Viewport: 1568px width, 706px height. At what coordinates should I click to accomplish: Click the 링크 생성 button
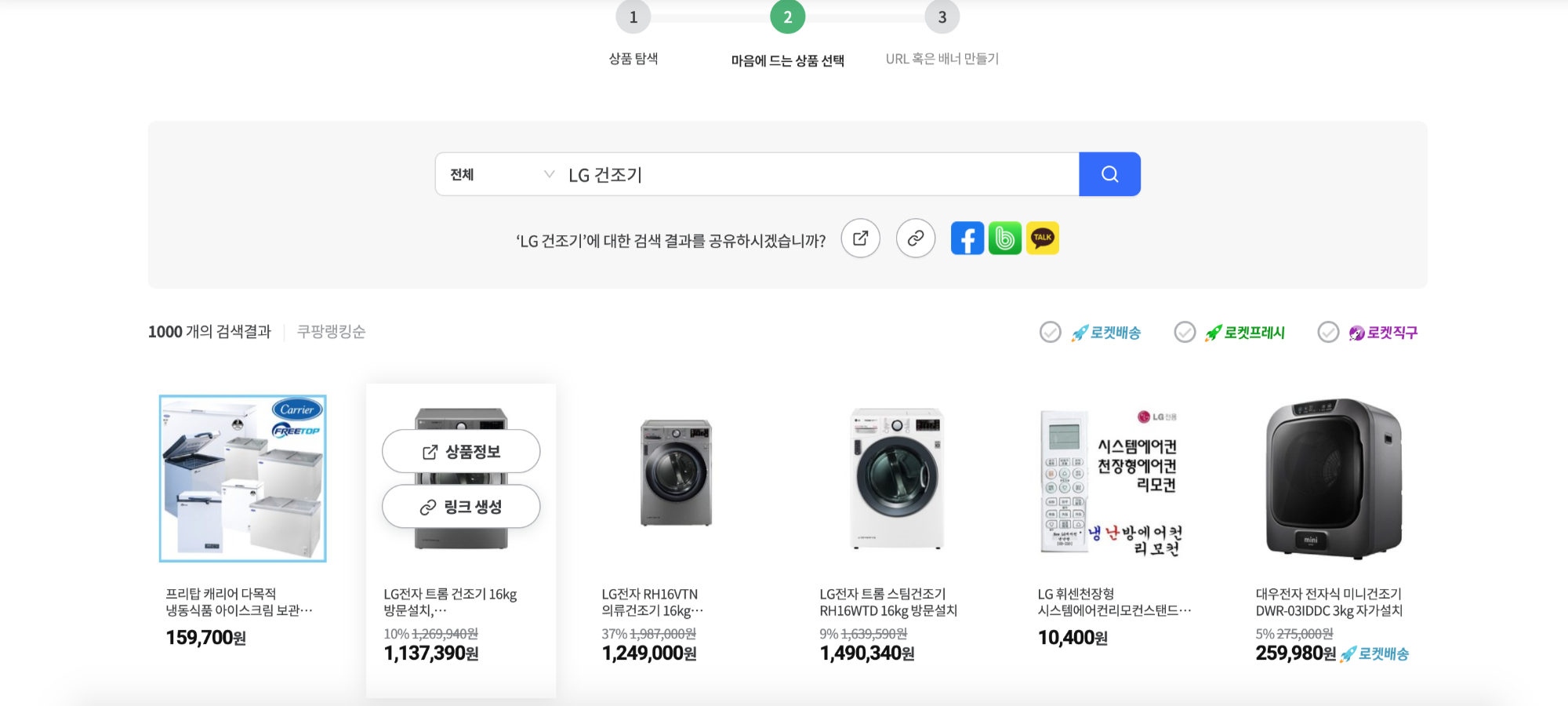click(x=461, y=507)
